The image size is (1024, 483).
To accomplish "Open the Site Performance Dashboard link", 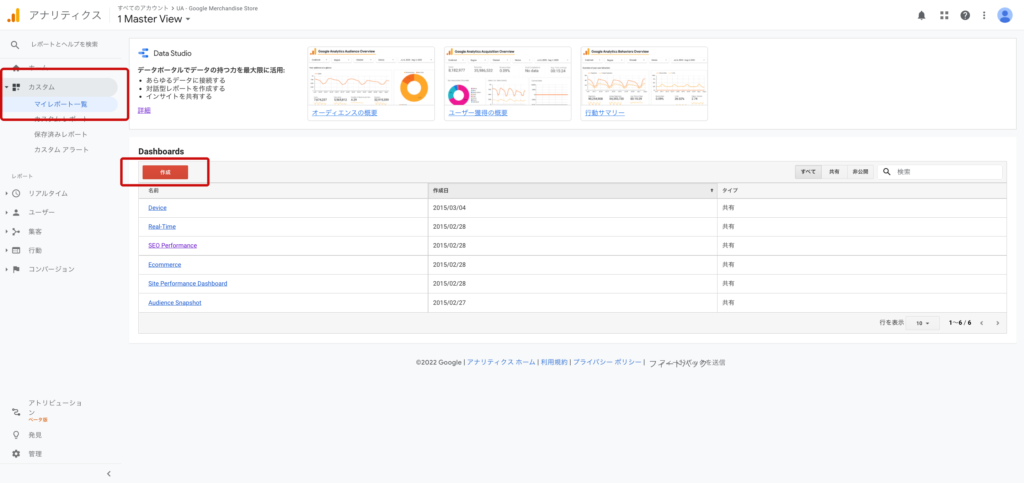I will click(x=187, y=283).
